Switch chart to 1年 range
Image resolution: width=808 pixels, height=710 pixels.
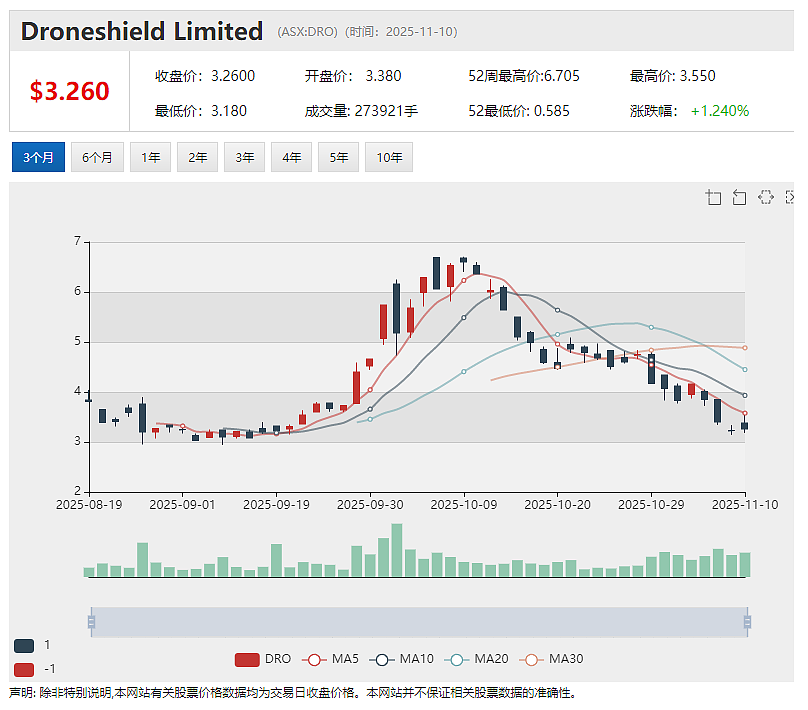coord(150,157)
